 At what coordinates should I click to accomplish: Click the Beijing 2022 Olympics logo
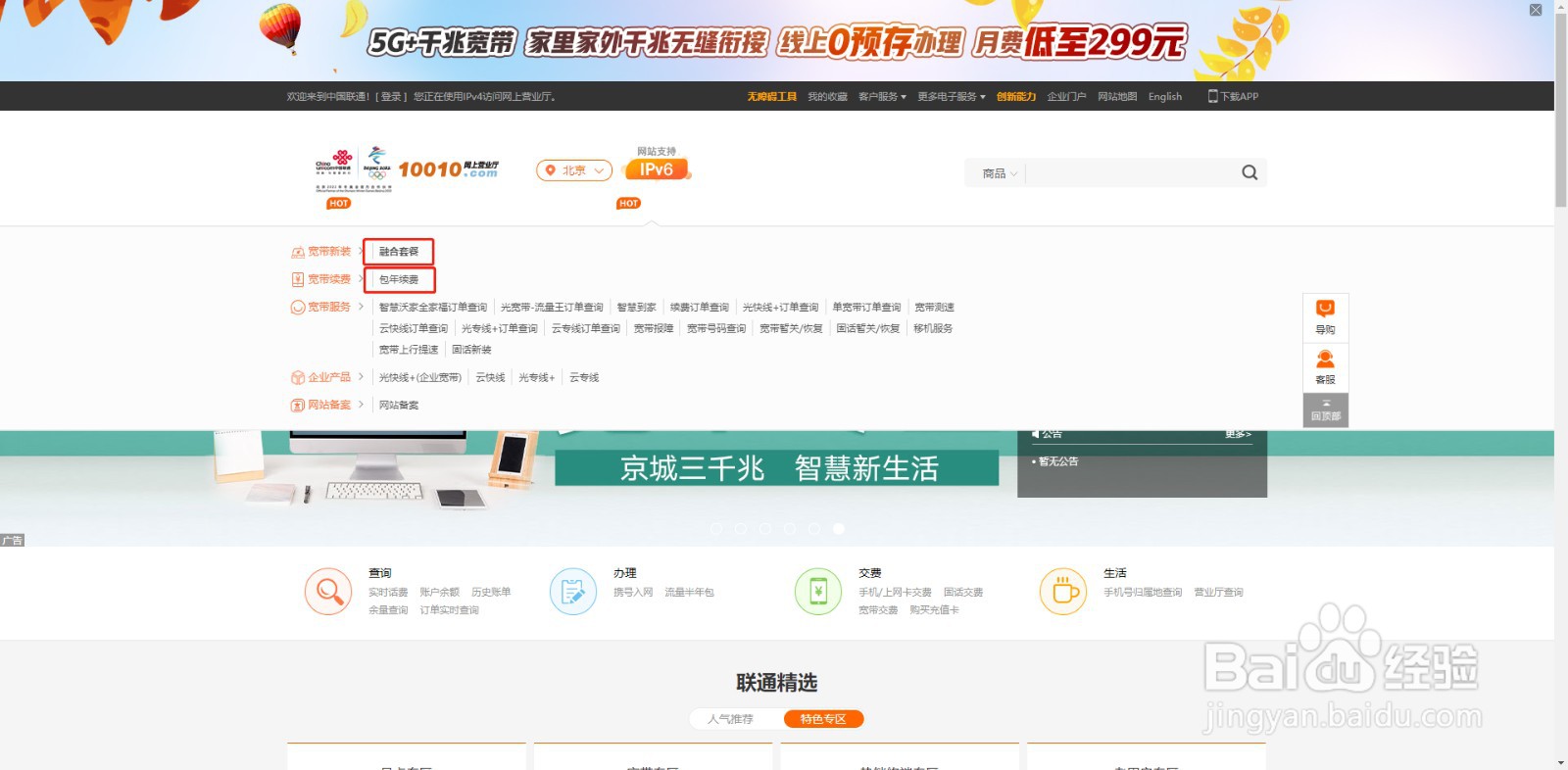(376, 163)
